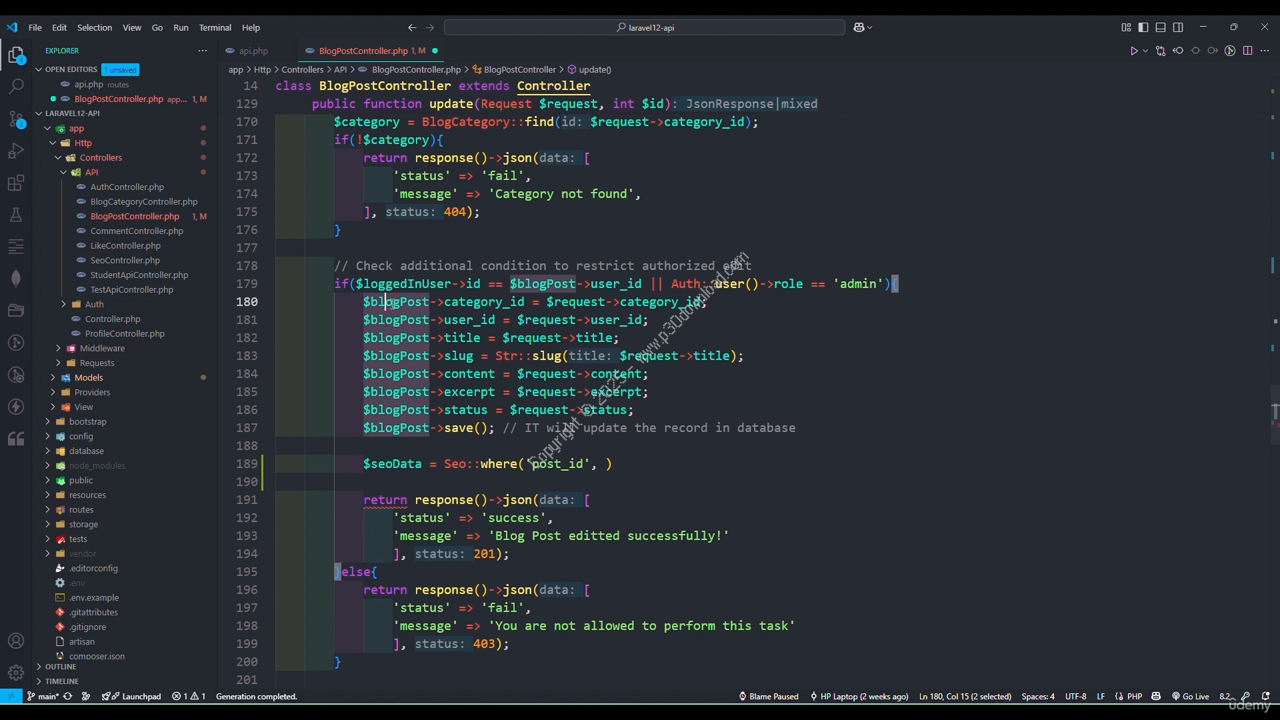
Task: Click the Split Editor Right icon
Action: click(x=1247, y=51)
